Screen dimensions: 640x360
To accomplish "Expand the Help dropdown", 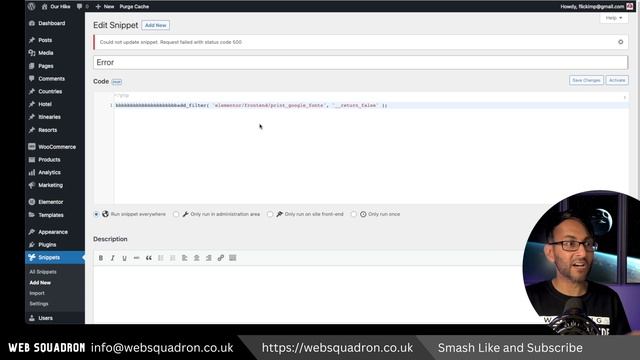I will [x=614, y=18].
